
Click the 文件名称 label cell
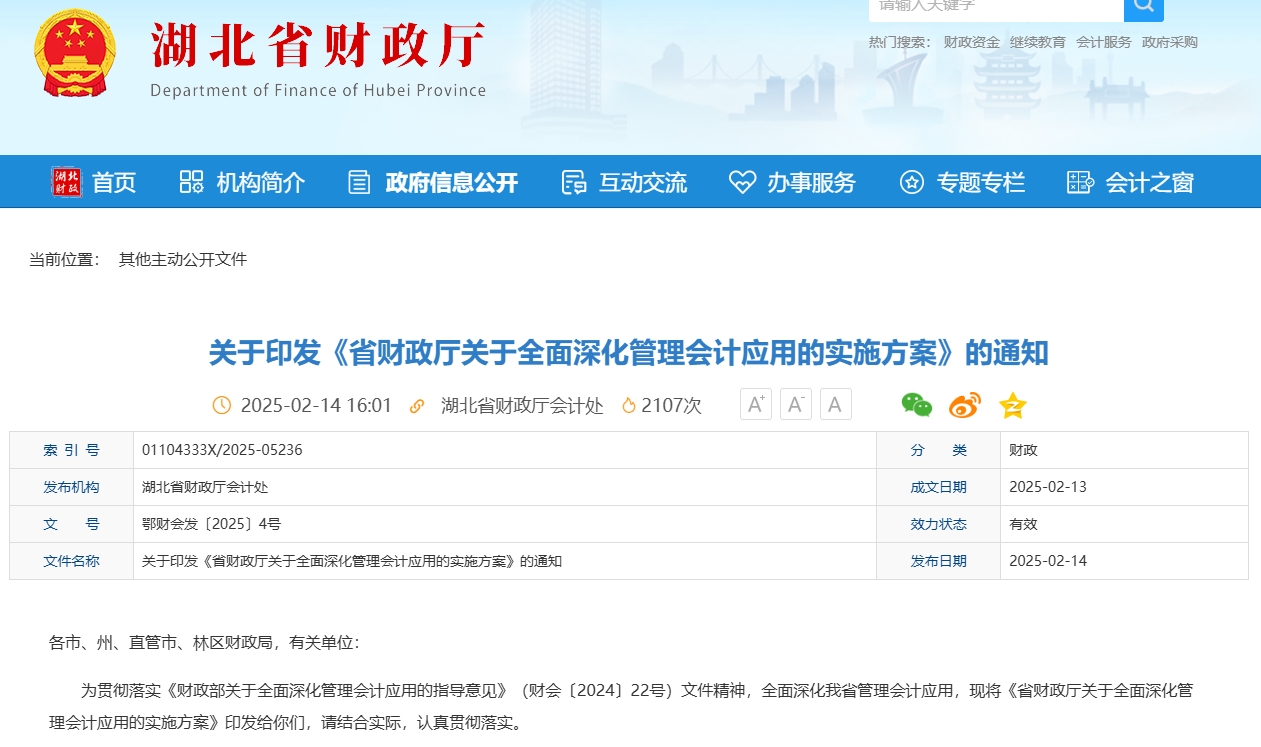72,561
